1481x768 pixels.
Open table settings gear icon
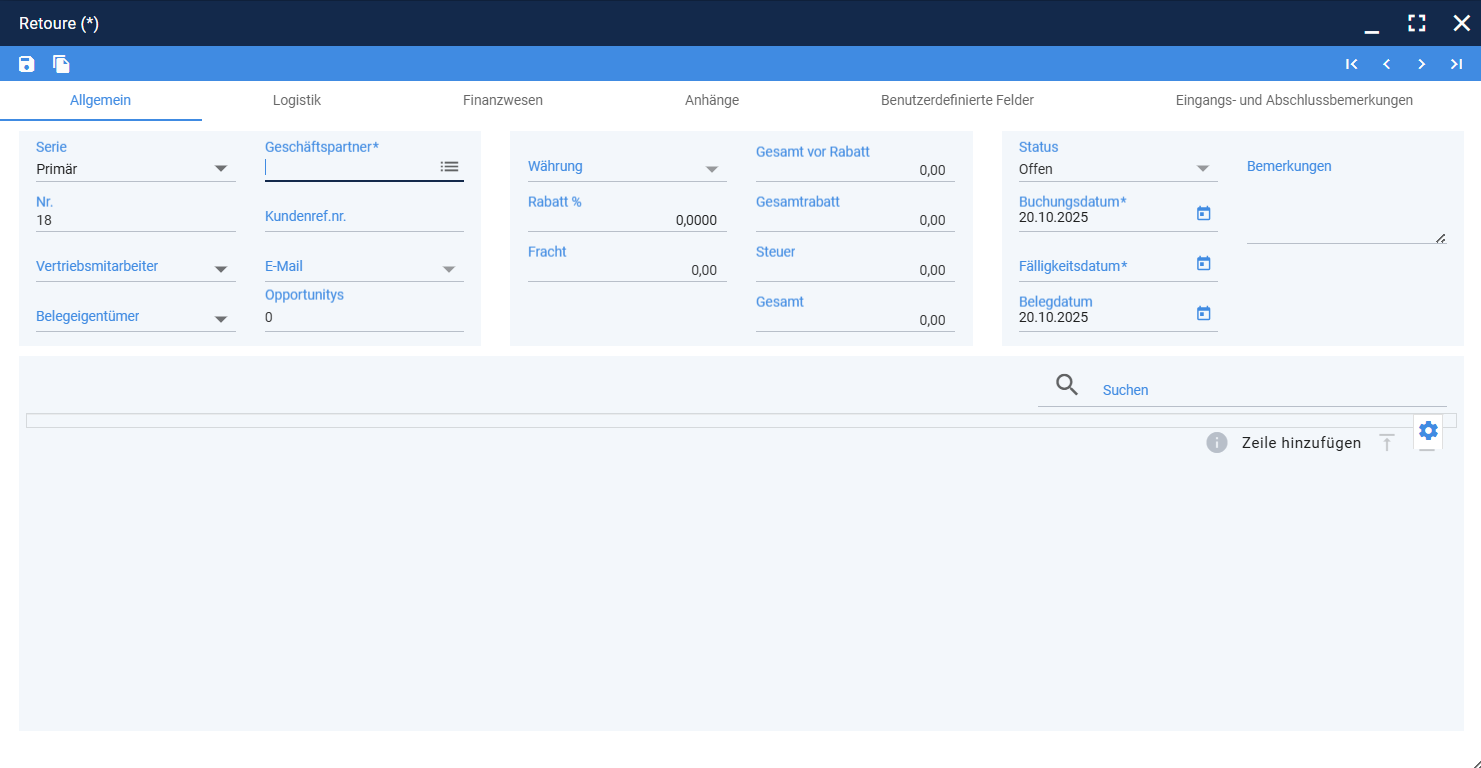click(x=1428, y=431)
